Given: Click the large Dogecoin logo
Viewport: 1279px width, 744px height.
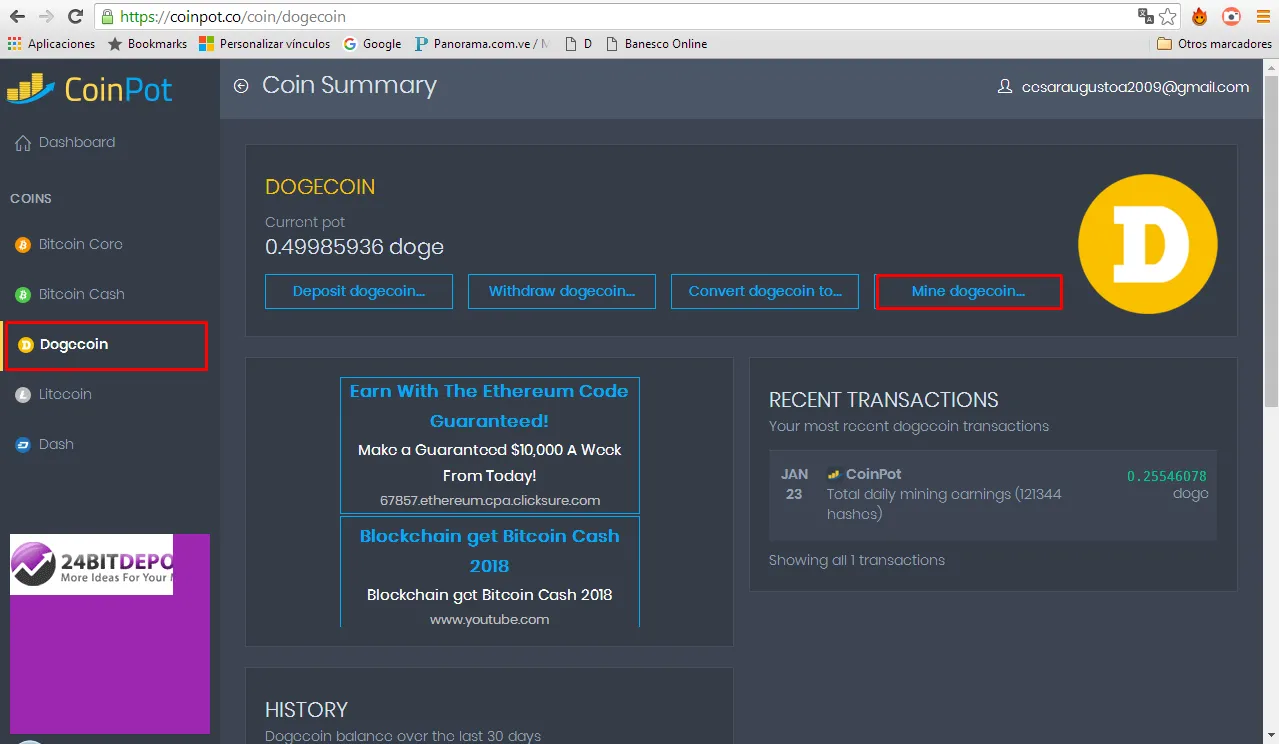Looking at the screenshot, I should pos(1147,244).
